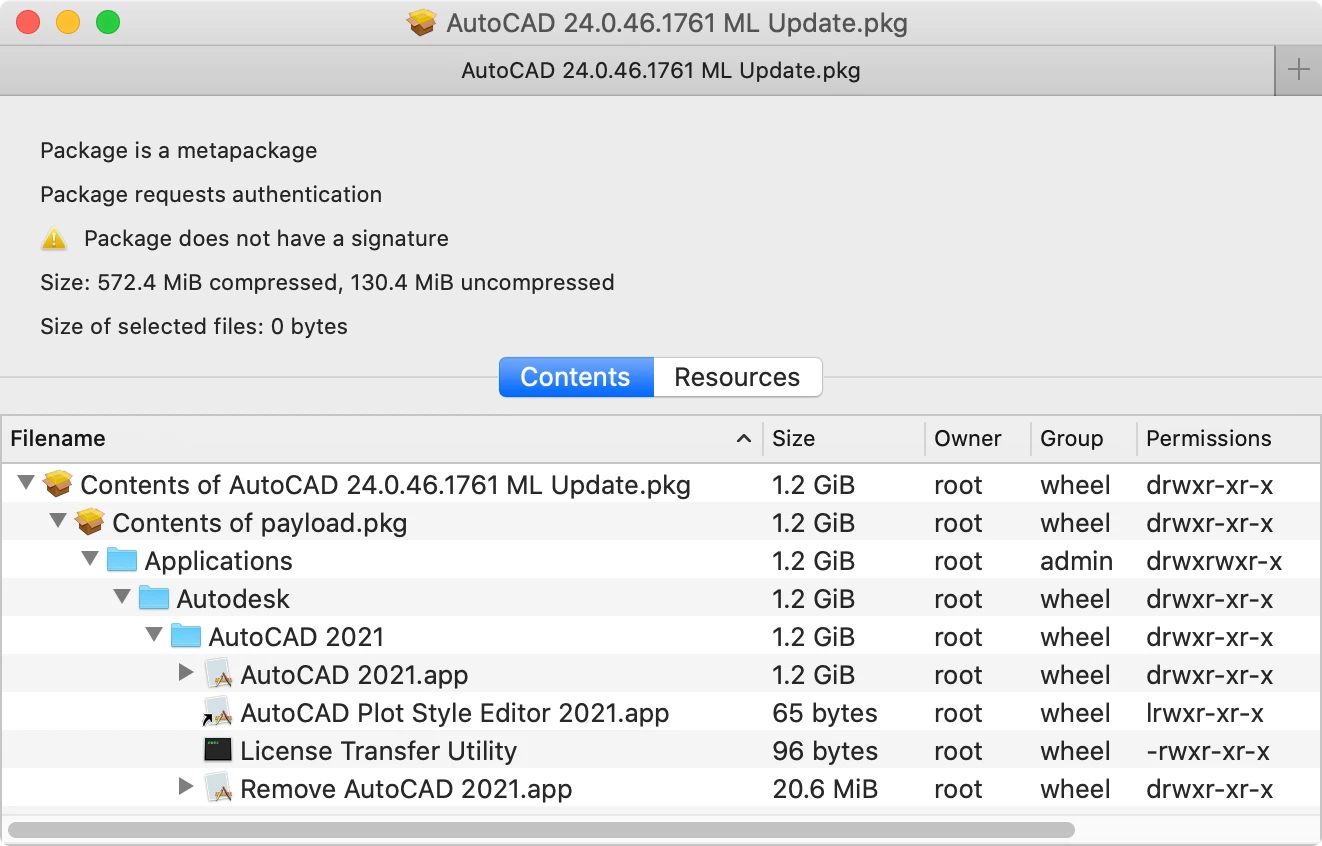
Task: Sort by the Group column header
Action: pyautogui.click(x=1084, y=438)
